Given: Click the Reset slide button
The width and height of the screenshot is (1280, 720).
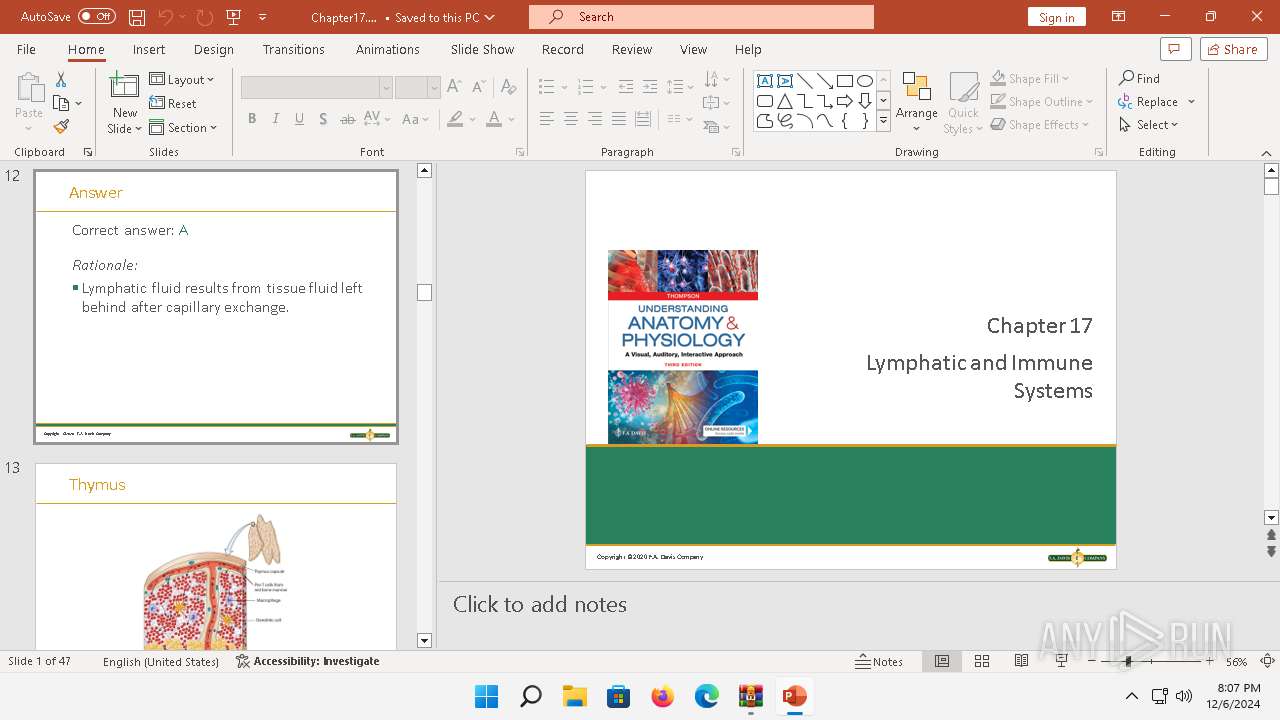Looking at the screenshot, I should [x=173, y=104].
